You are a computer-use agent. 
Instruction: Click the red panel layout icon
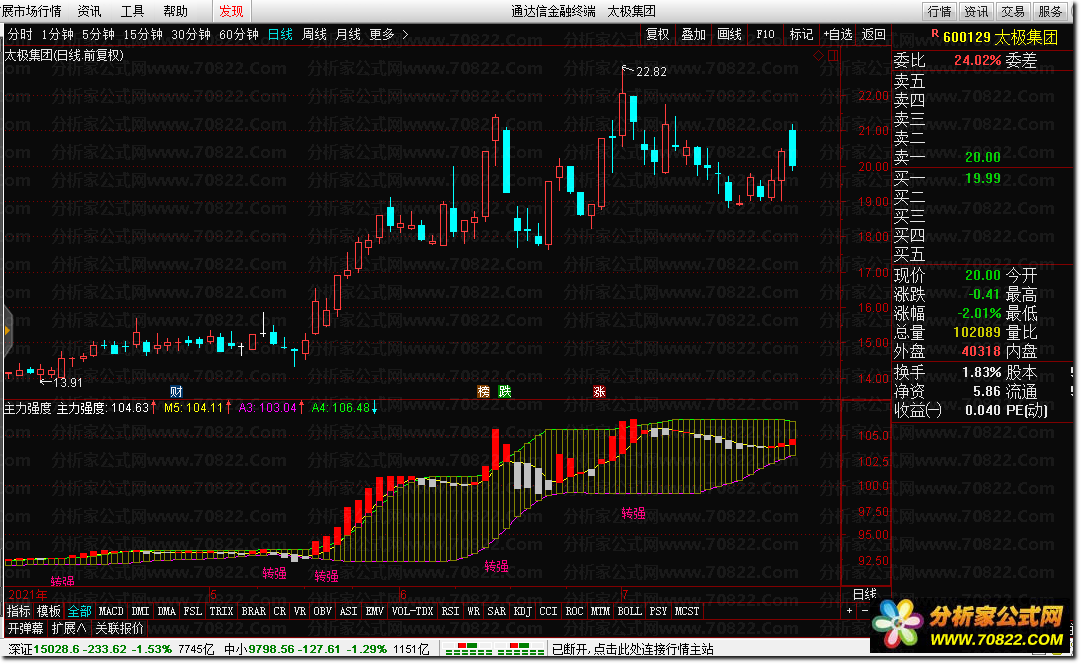click(833, 55)
